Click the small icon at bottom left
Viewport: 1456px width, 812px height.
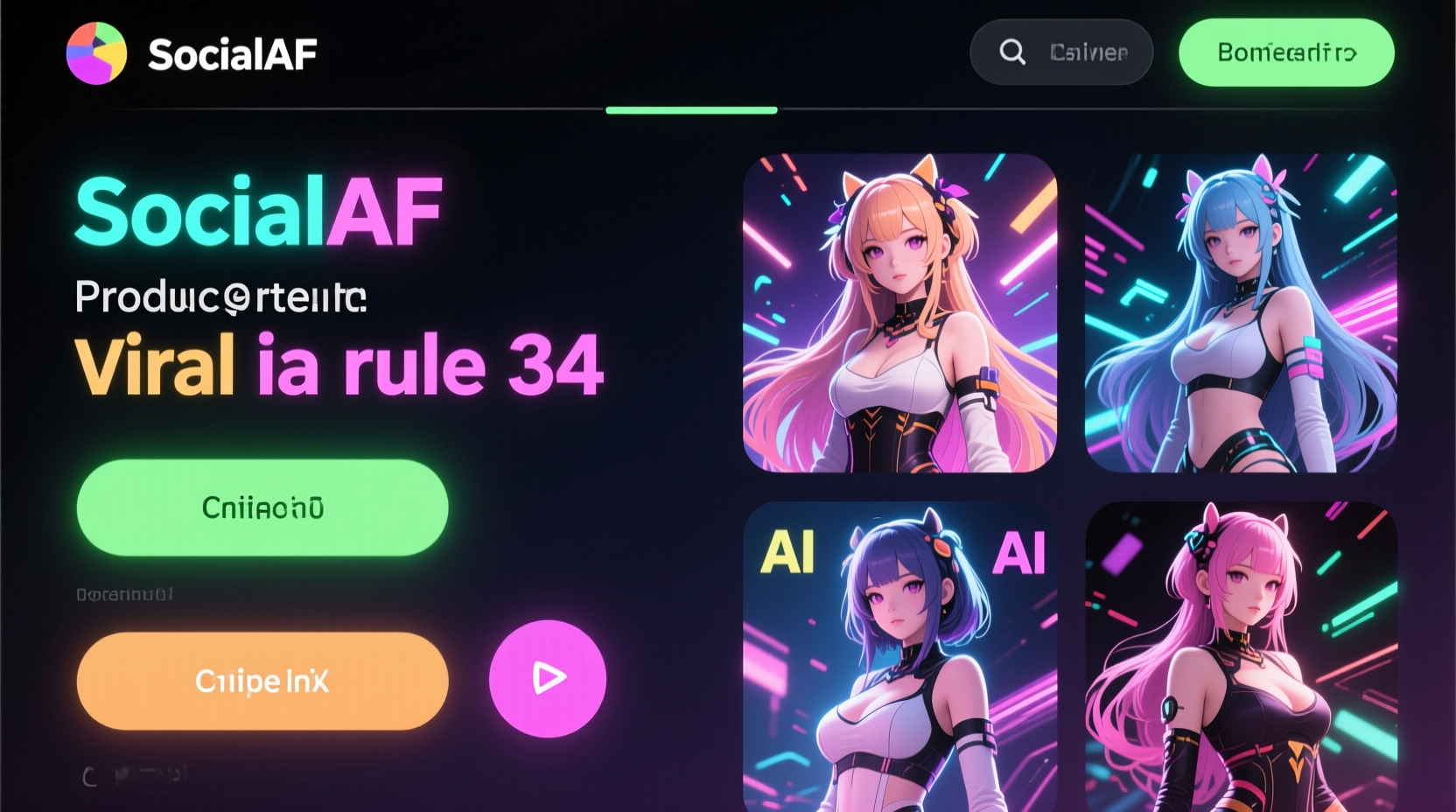[89, 776]
